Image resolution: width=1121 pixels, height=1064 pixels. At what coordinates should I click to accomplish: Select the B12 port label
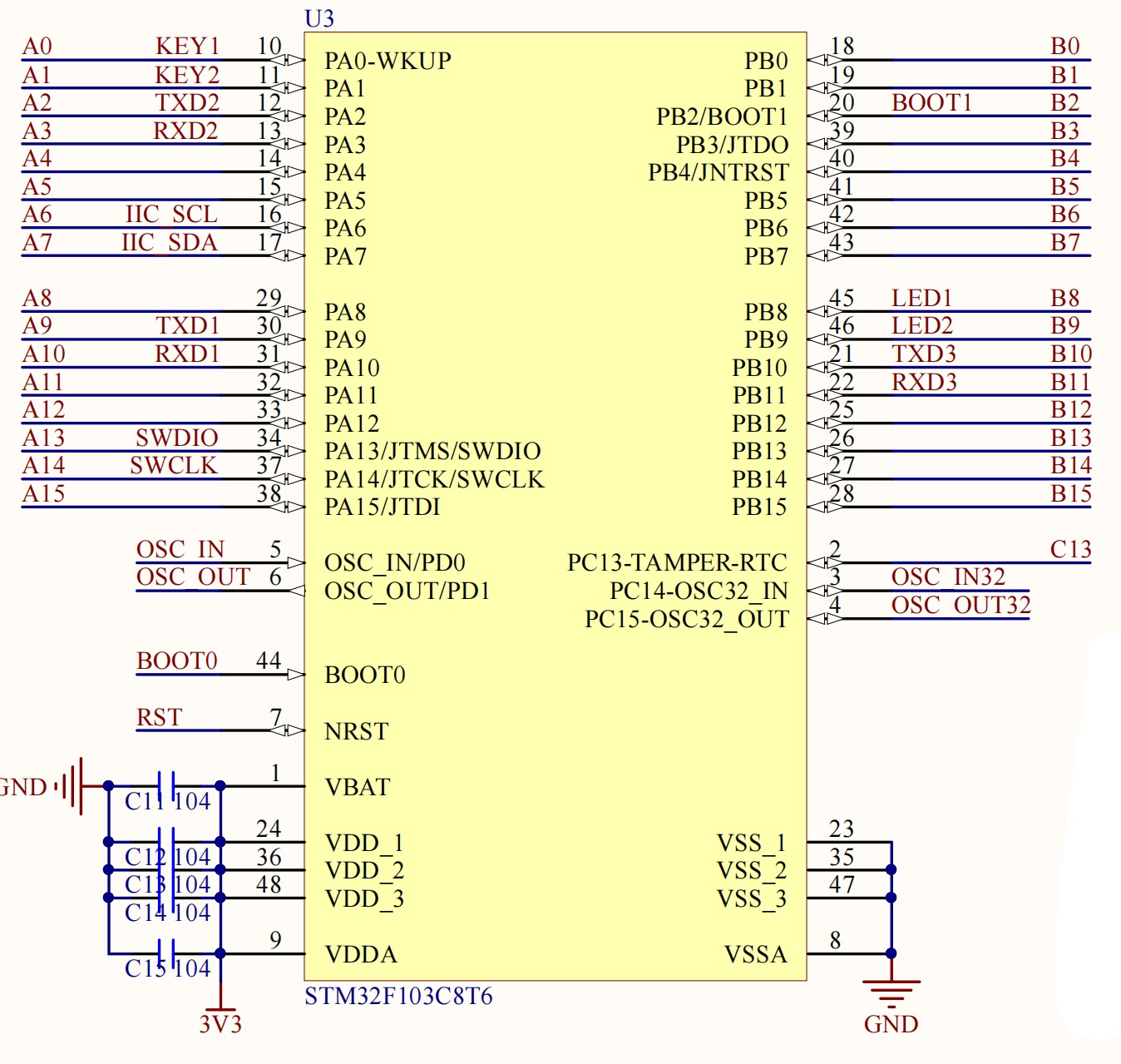click(1071, 409)
